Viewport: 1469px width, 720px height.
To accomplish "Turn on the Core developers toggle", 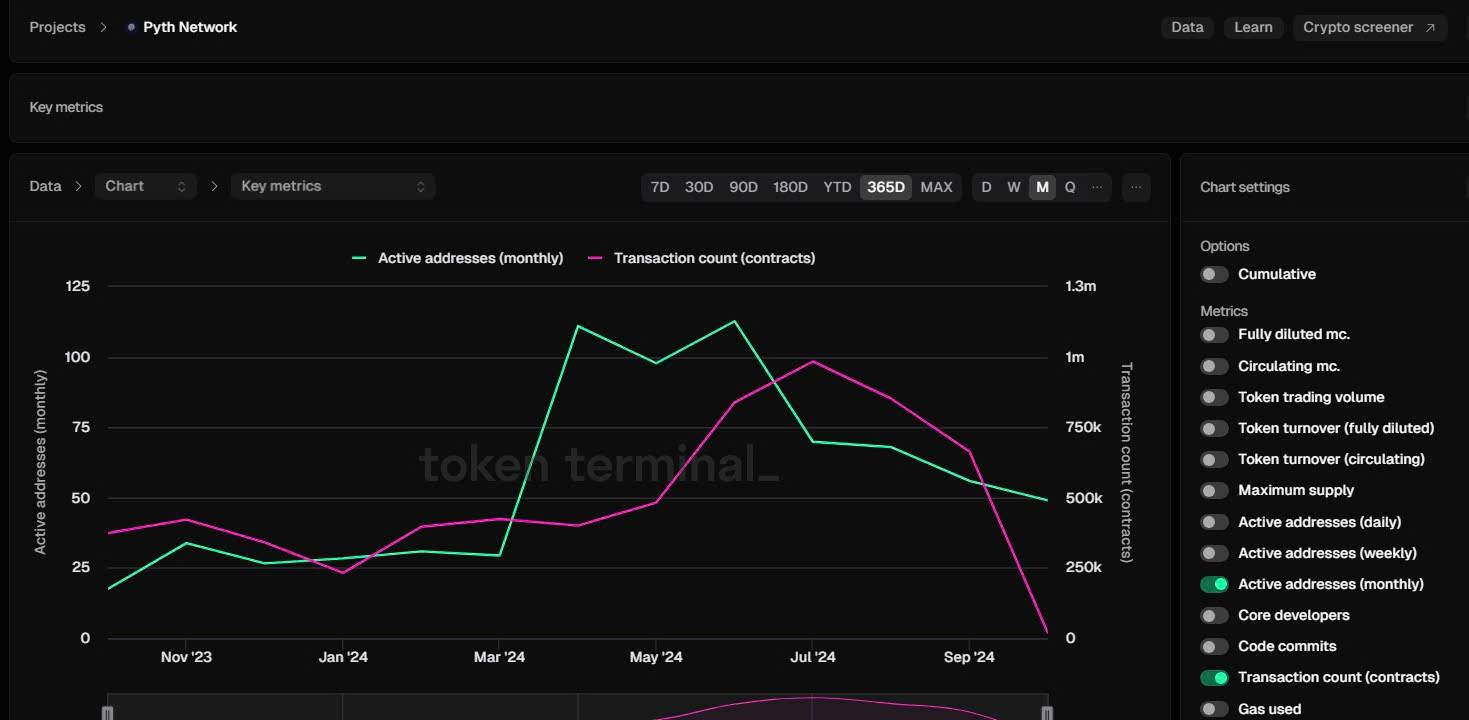I will pyautogui.click(x=1214, y=615).
